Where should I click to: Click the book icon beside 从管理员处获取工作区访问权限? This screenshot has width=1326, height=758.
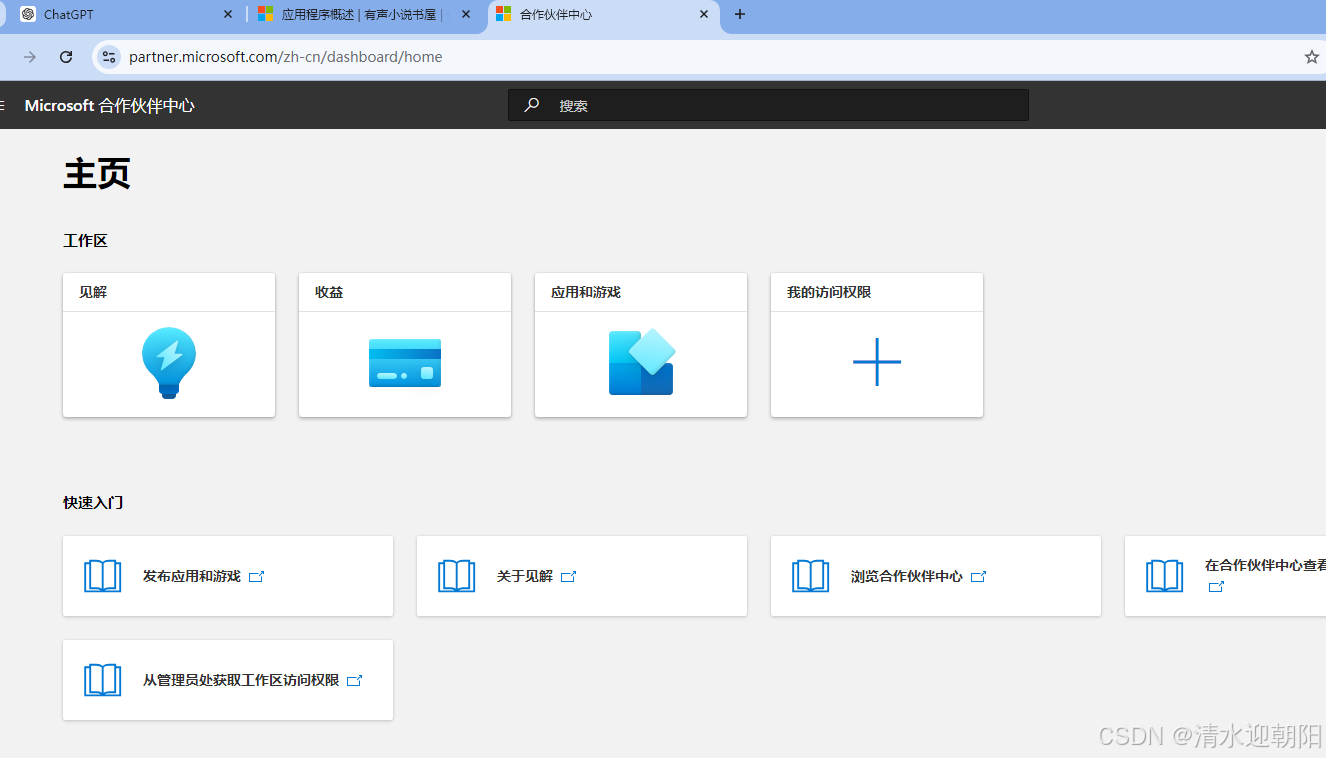point(103,680)
